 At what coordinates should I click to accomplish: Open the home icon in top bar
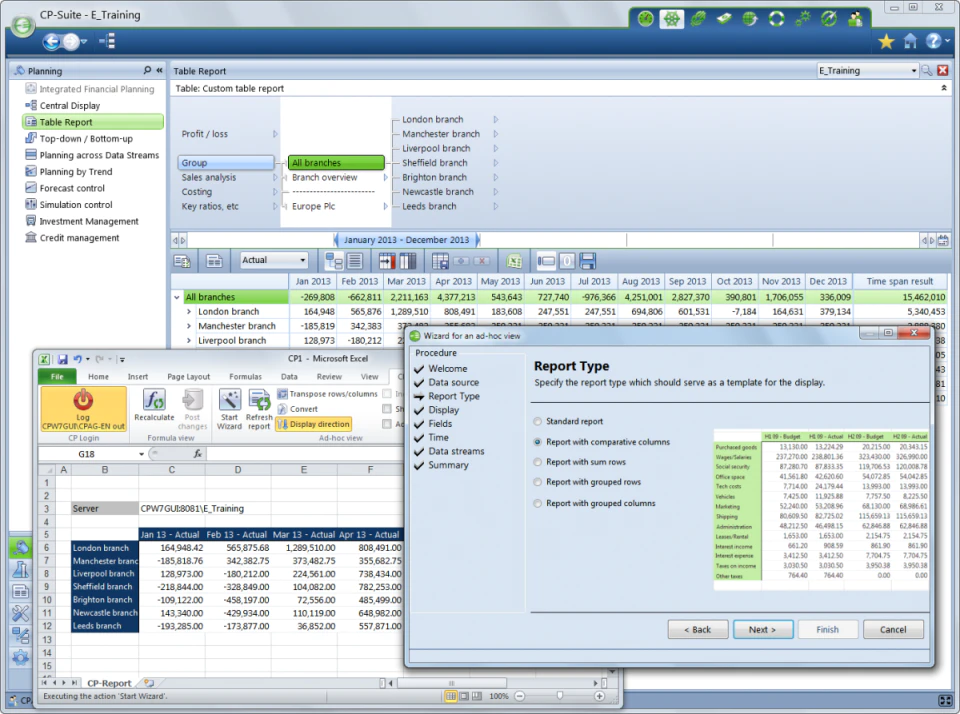tap(910, 41)
